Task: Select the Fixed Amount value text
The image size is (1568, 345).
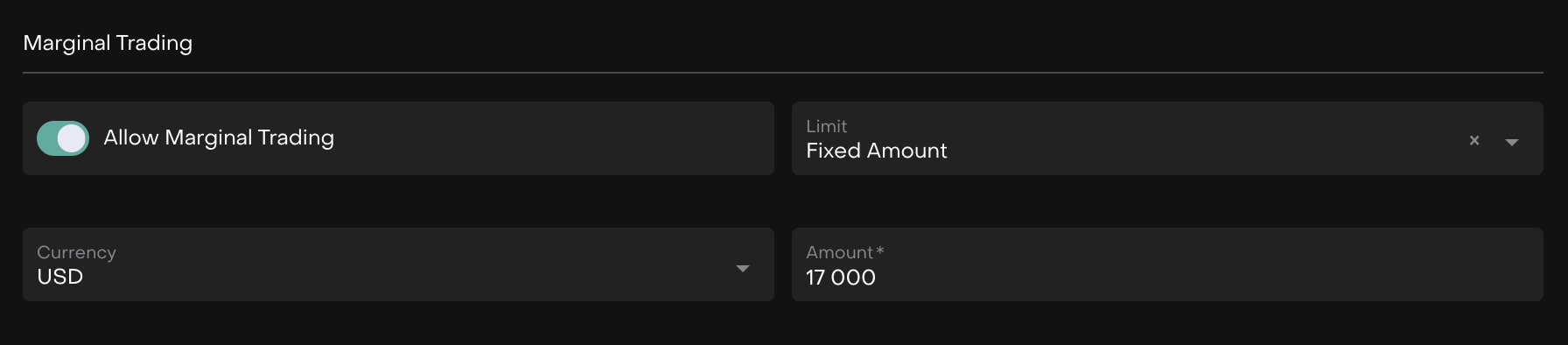Action: coord(877,151)
